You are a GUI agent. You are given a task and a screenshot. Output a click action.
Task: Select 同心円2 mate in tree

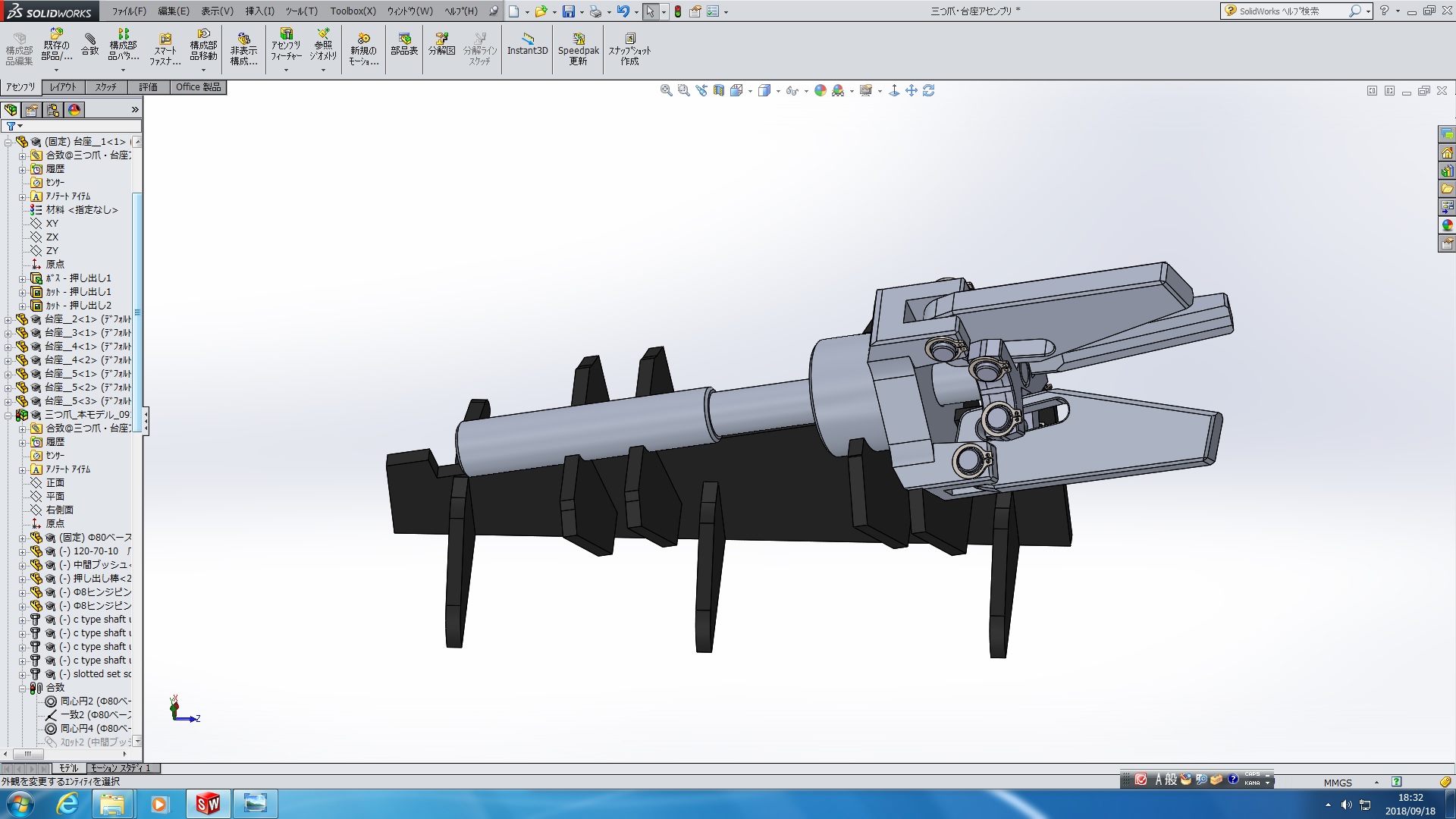coord(88,701)
